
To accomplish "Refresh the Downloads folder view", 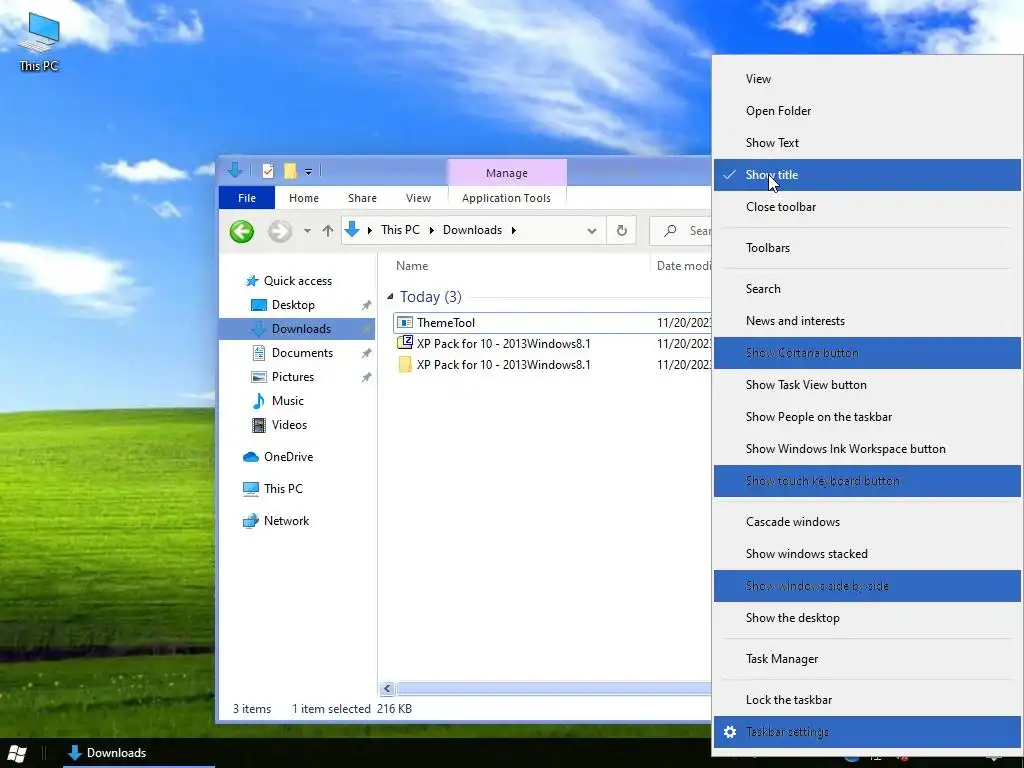I will pyautogui.click(x=622, y=231).
